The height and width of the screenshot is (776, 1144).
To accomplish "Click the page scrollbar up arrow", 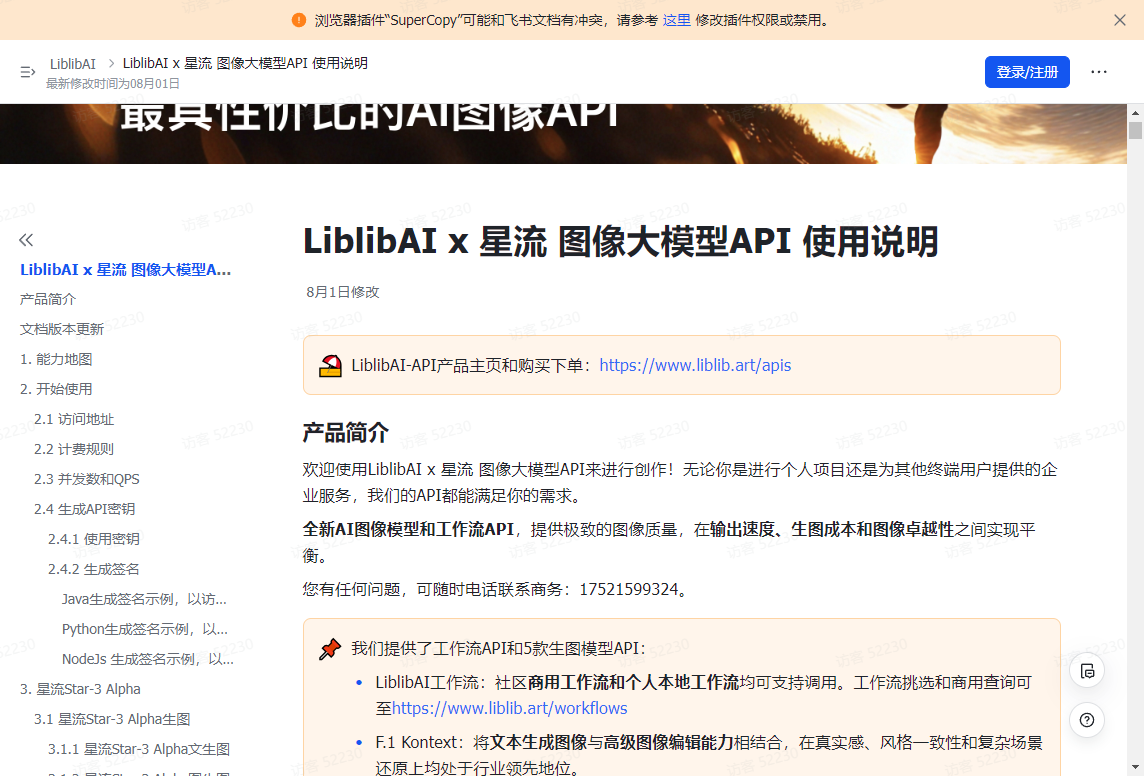I will coord(1135,113).
